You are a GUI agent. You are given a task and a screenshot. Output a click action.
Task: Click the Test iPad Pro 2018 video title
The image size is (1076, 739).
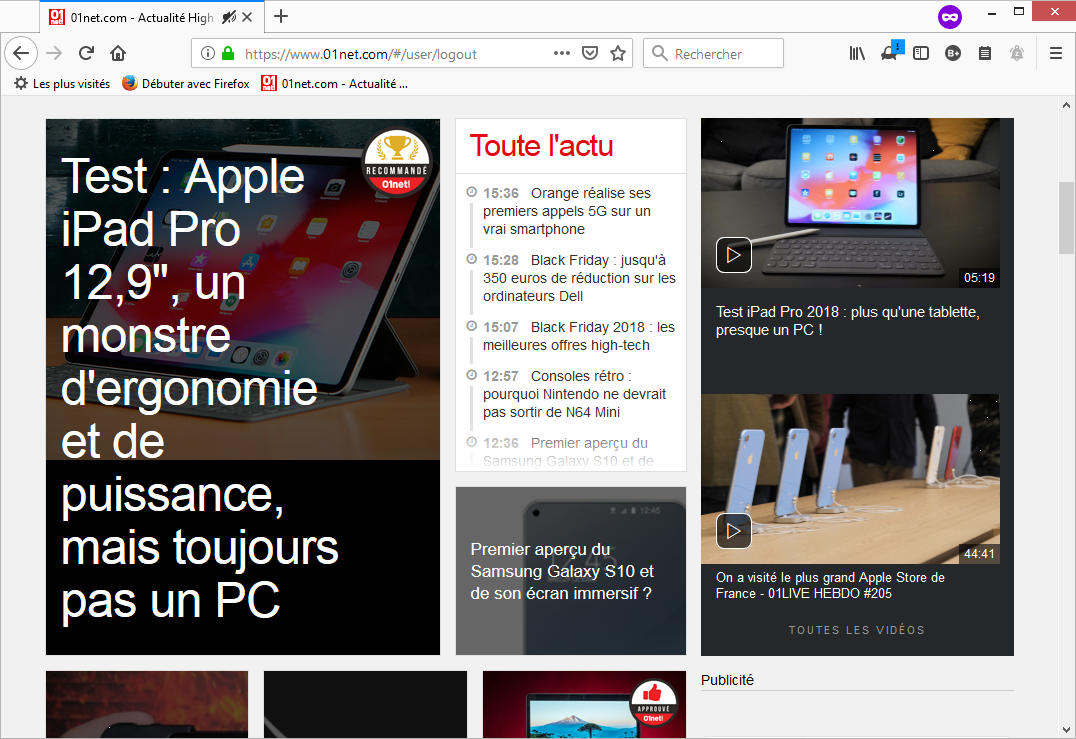tap(847, 320)
